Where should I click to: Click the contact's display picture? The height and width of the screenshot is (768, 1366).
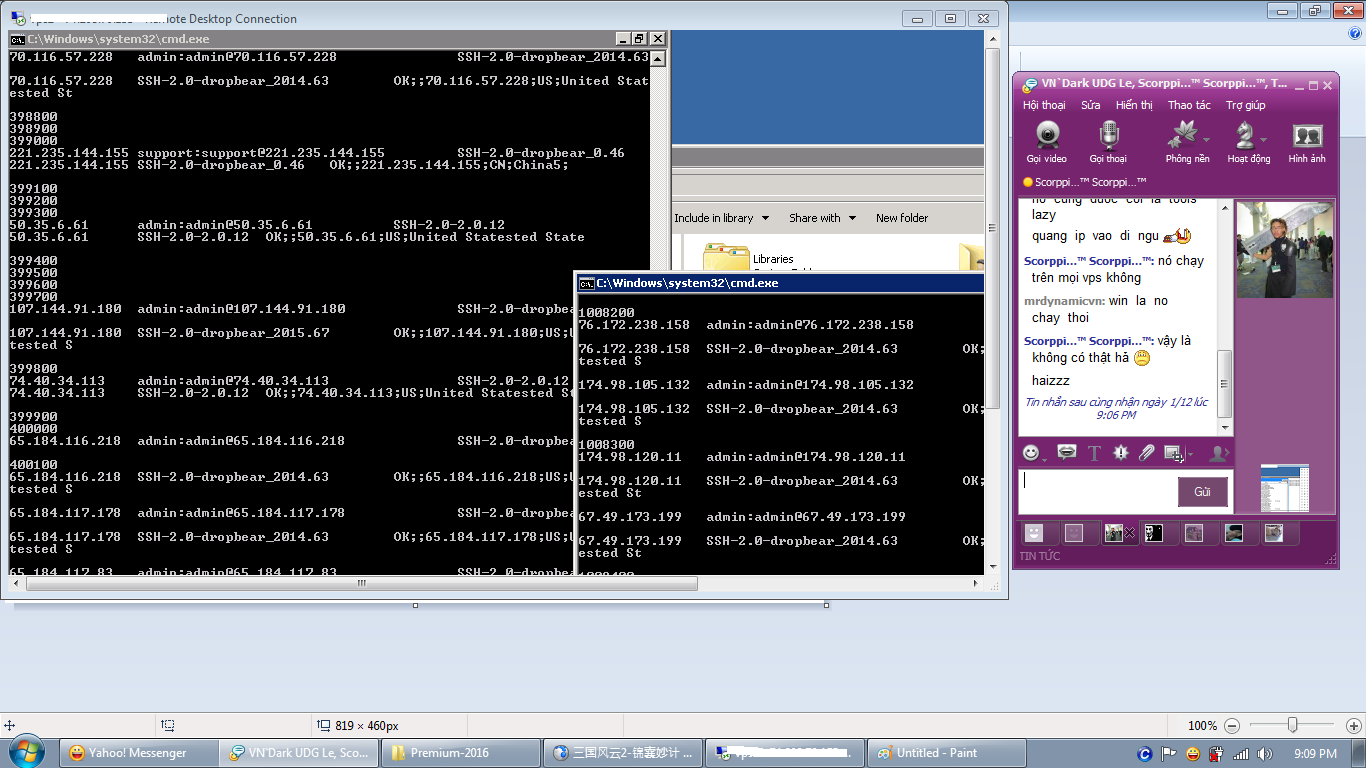pyautogui.click(x=1284, y=250)
